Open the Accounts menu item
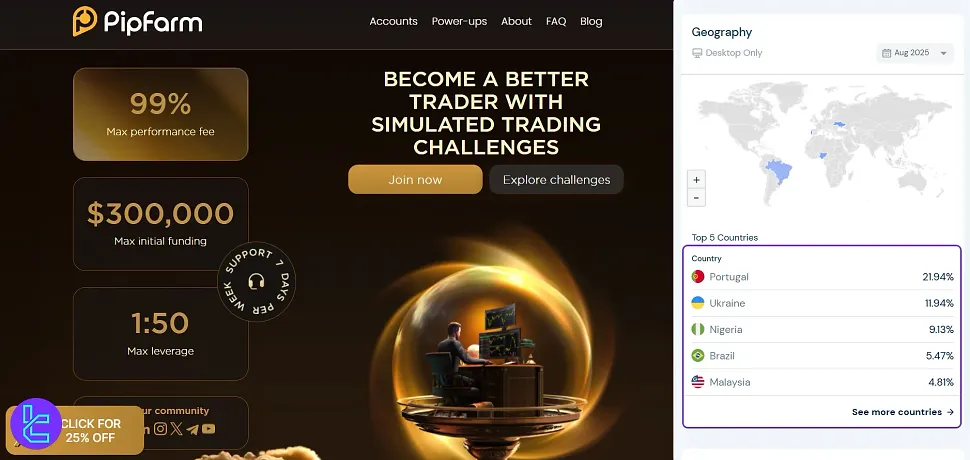This screenshot has height=460, width=970. point(393,22)
